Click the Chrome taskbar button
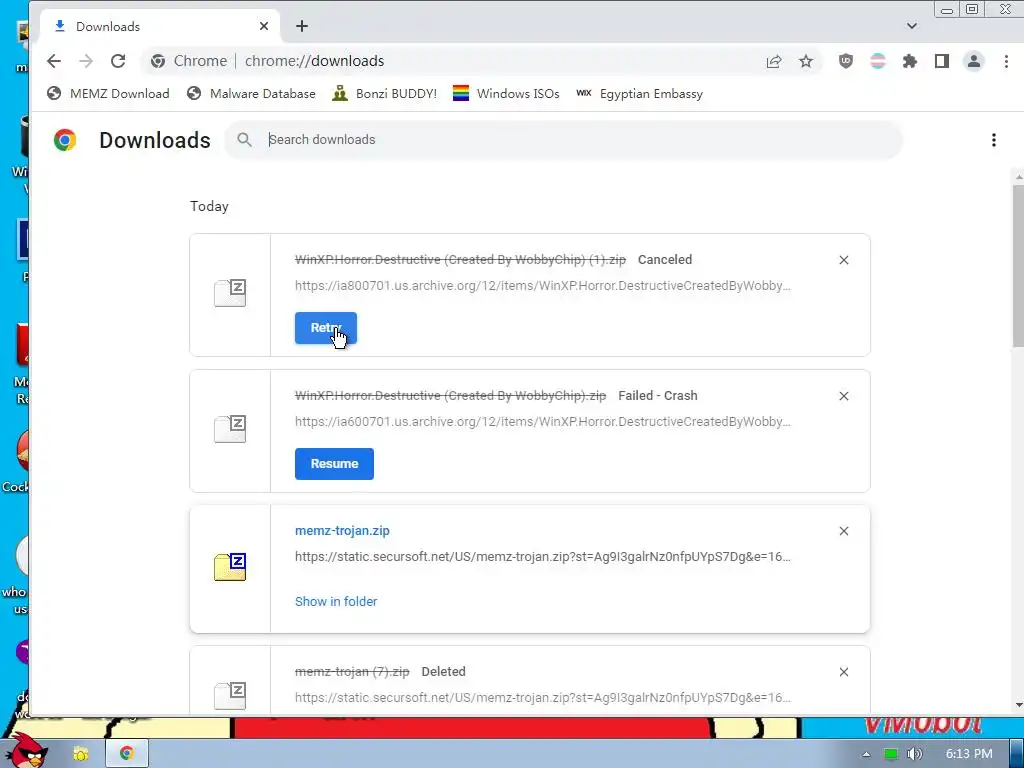 coord(127,753)
